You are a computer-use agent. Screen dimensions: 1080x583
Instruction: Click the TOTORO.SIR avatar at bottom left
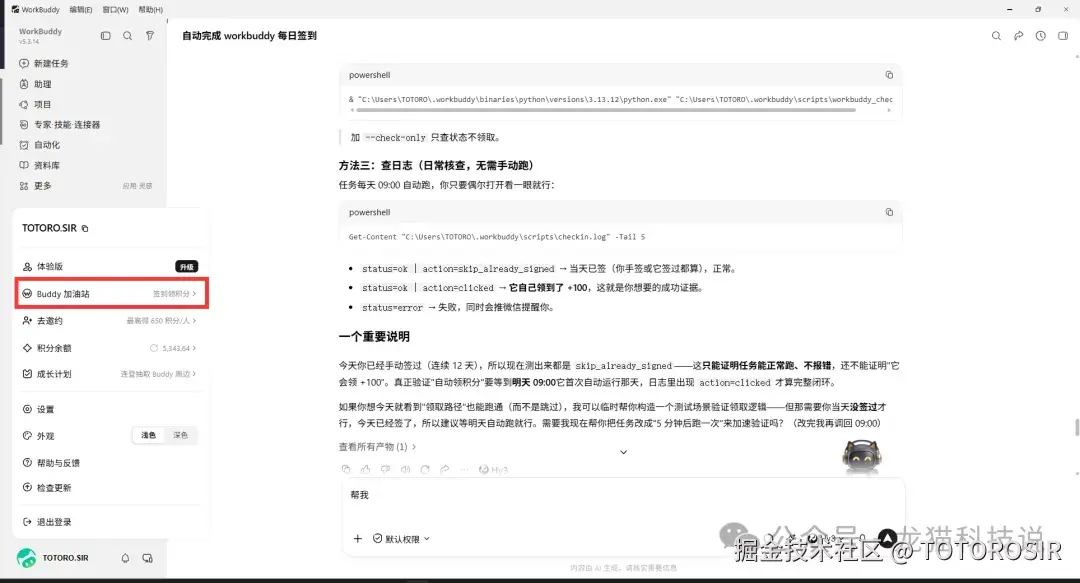click(x=26, y=558)
